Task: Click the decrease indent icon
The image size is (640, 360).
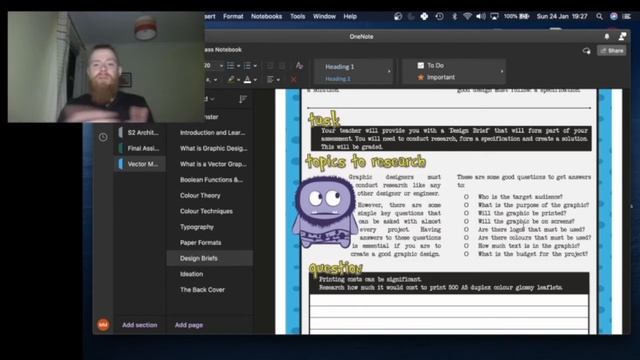Action: 270,66
